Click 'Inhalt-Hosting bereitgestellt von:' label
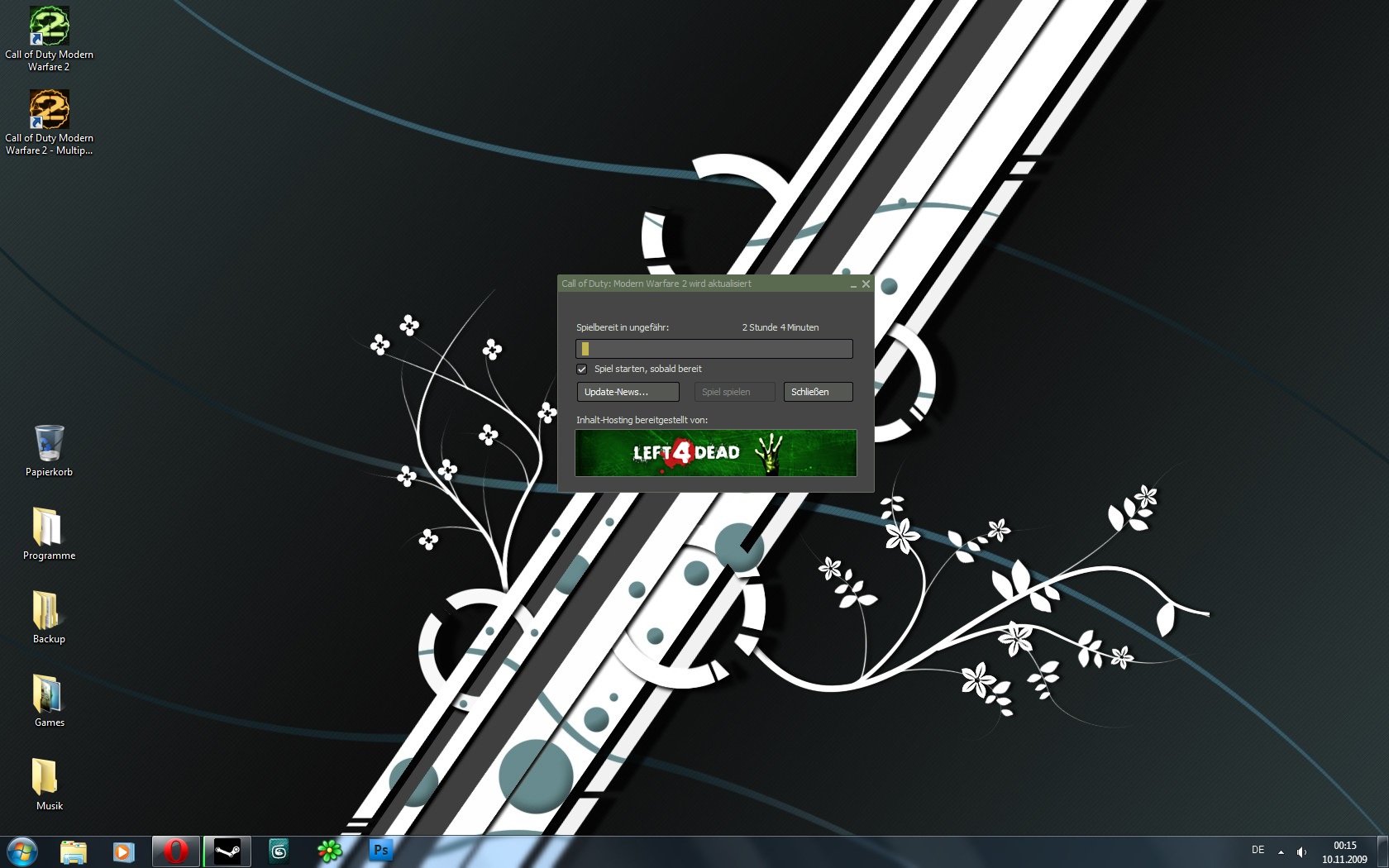 coord(642,420)
